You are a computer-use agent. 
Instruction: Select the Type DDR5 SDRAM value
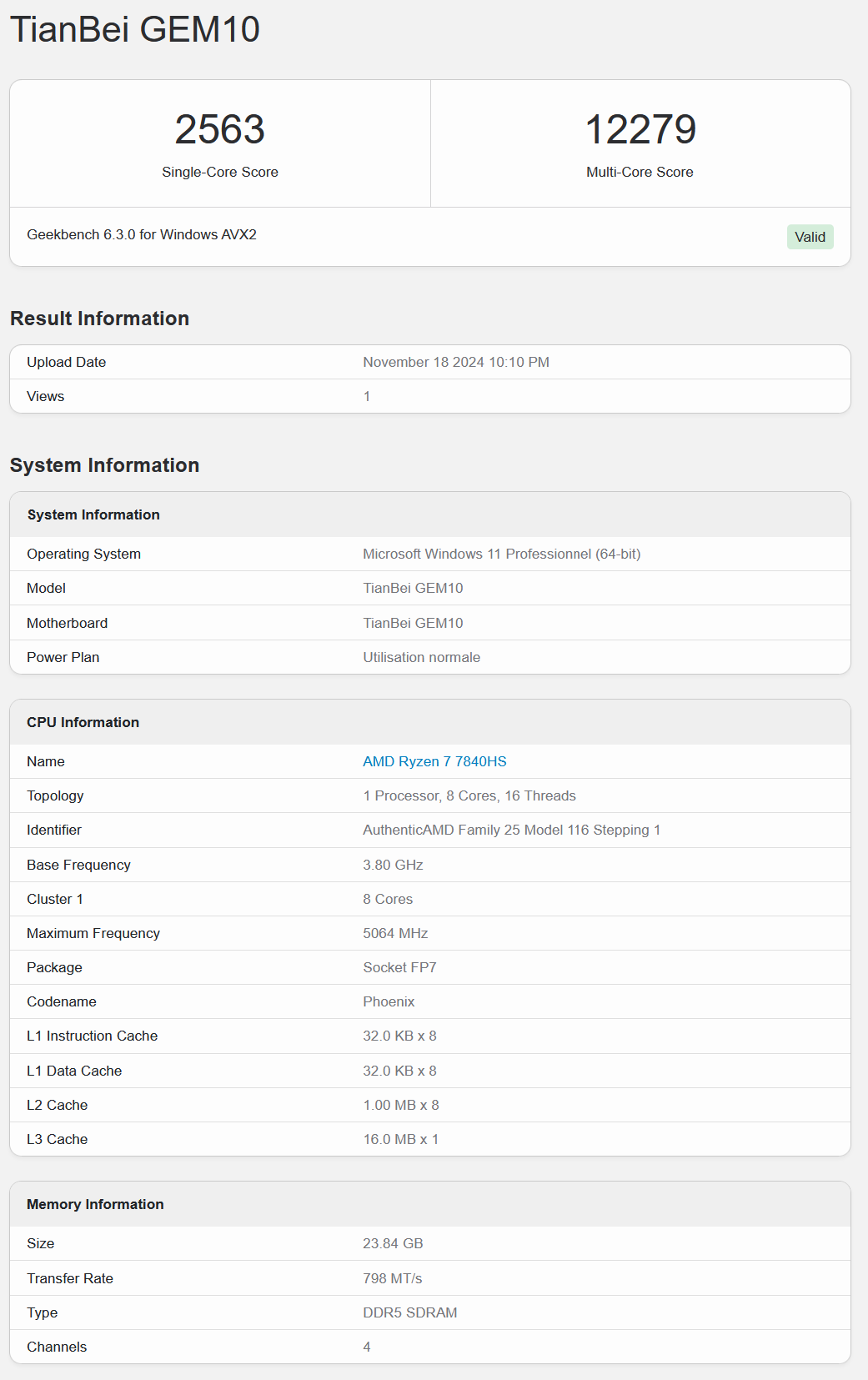[x=410, y=1312]
